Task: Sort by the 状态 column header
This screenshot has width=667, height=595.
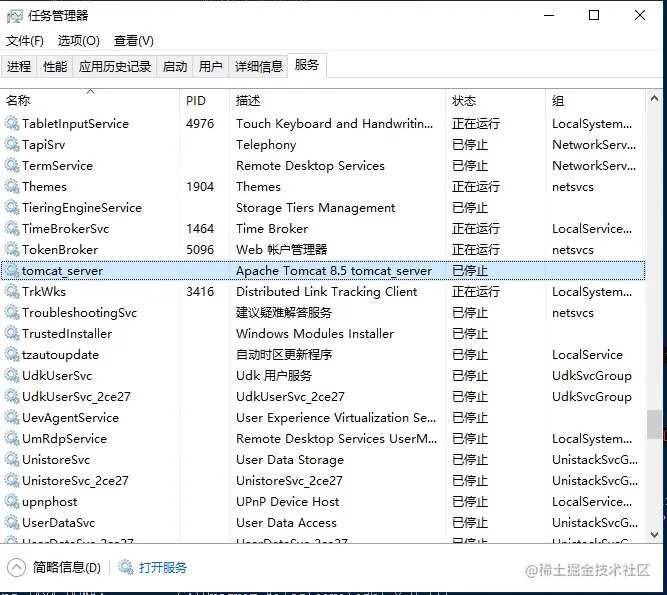Action: coord(495,100)
